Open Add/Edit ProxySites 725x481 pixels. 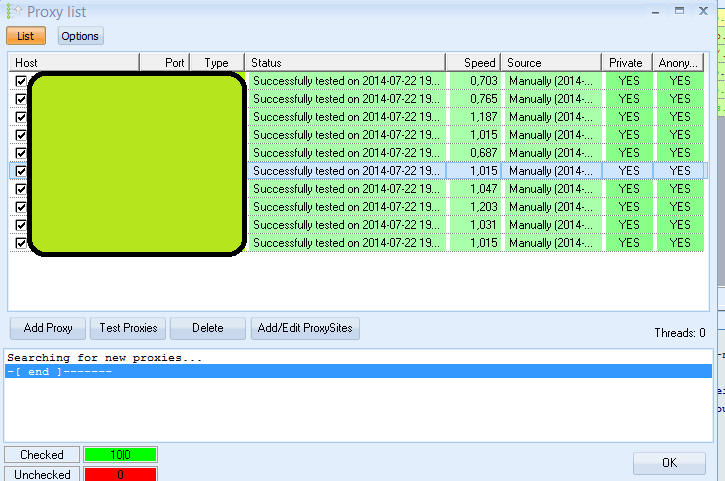coord(304,328)
